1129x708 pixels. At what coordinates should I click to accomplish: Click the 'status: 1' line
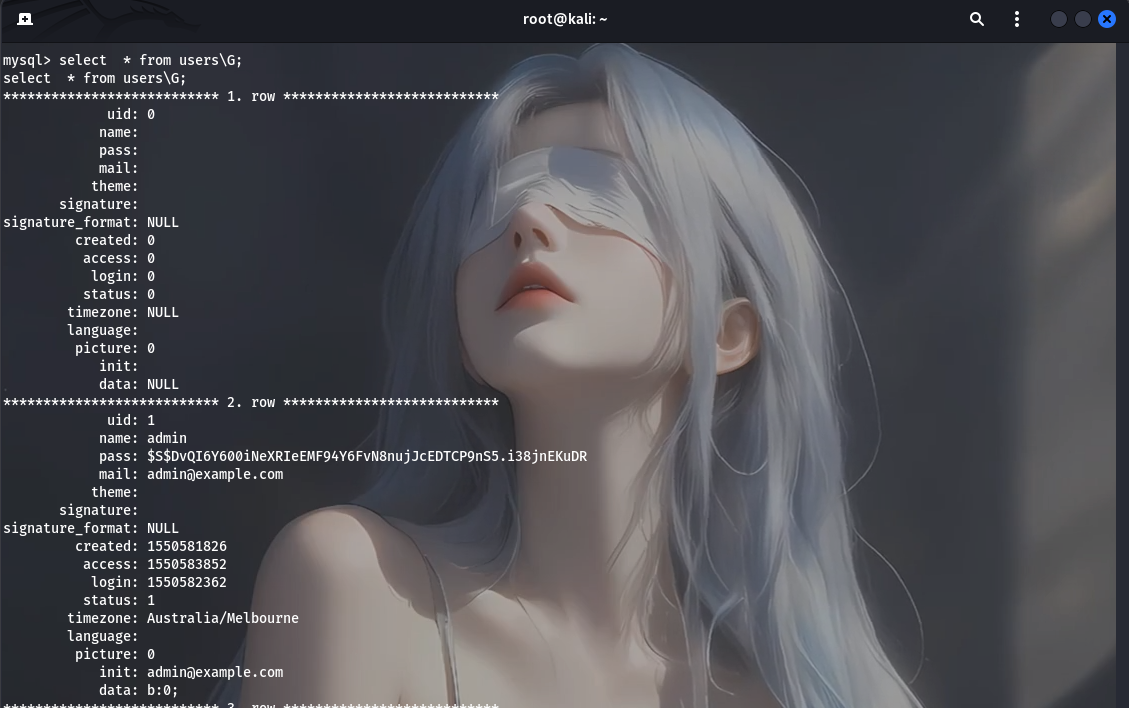click(119, 601)
